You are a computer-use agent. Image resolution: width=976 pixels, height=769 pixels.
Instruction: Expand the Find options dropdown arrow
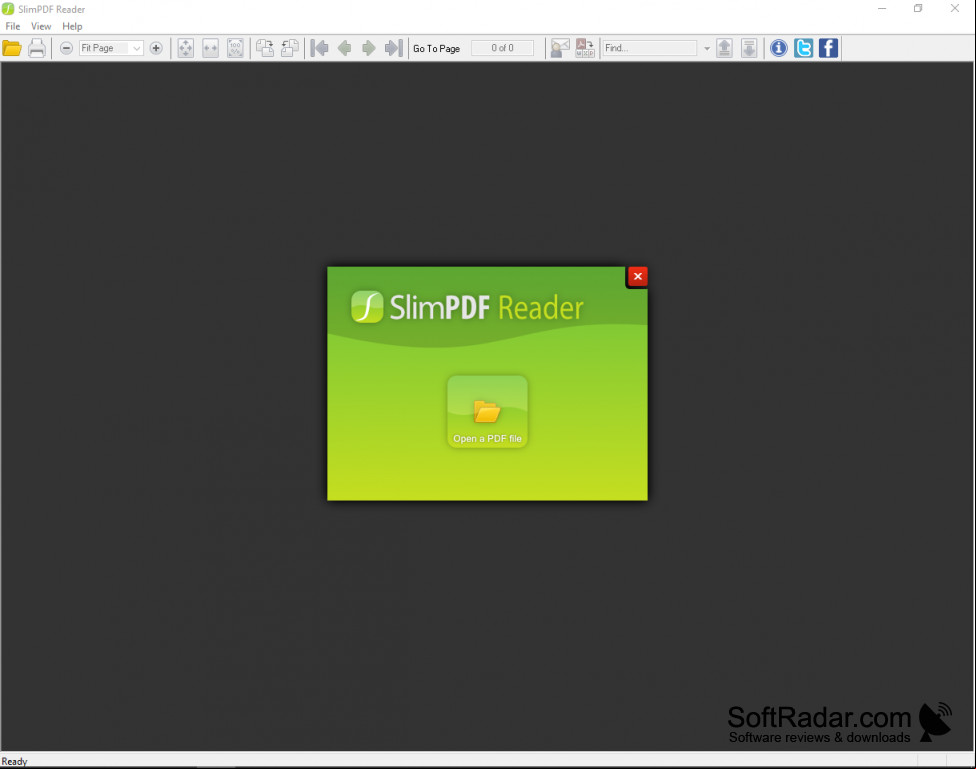click(706, 48)
